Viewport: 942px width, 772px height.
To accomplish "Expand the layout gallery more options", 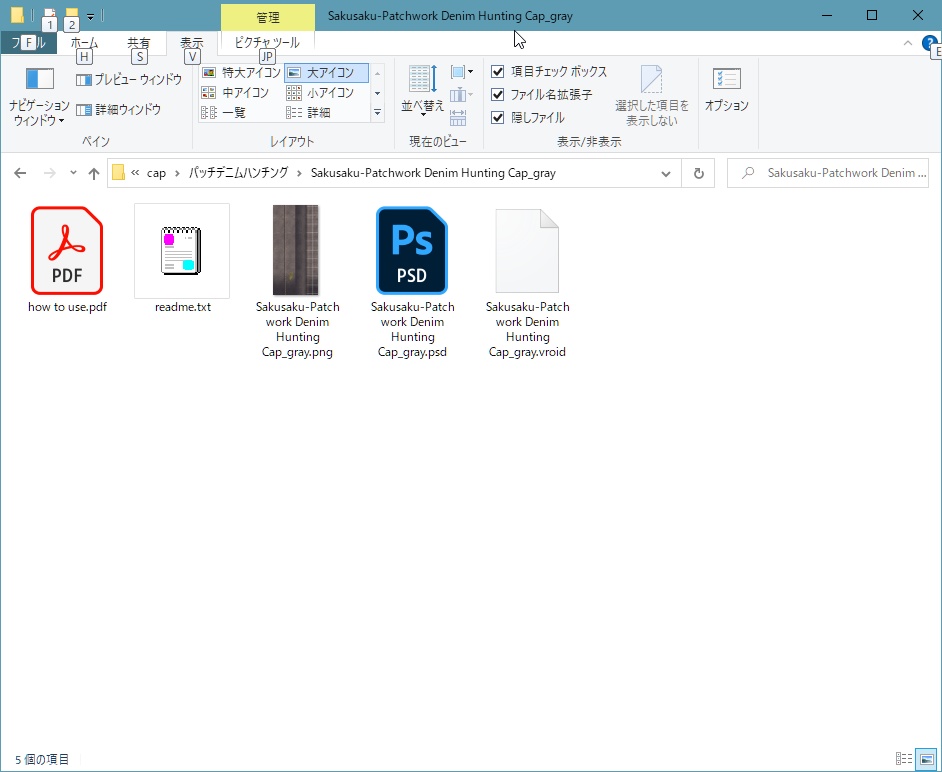I will click(x=377, y=112).
